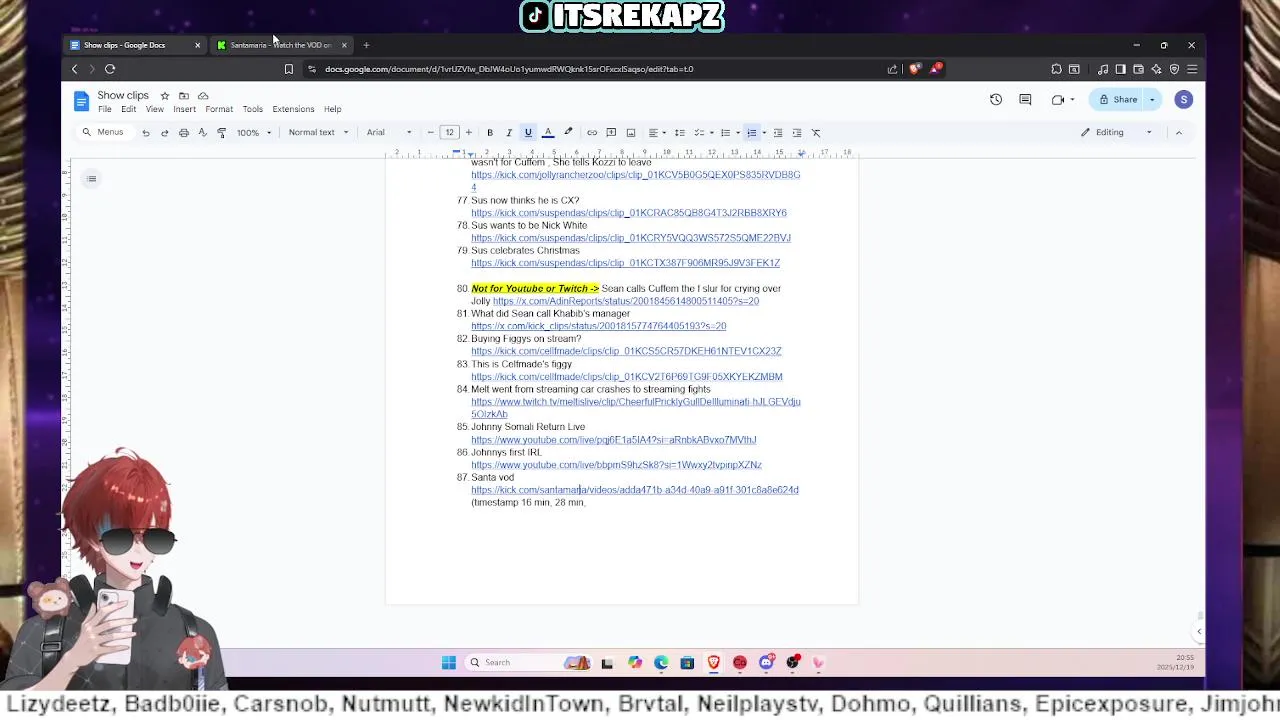Click the Redo arrow in Docs toolbar
The width and height of the screenshot is (1280, 720).
point(165,133)
